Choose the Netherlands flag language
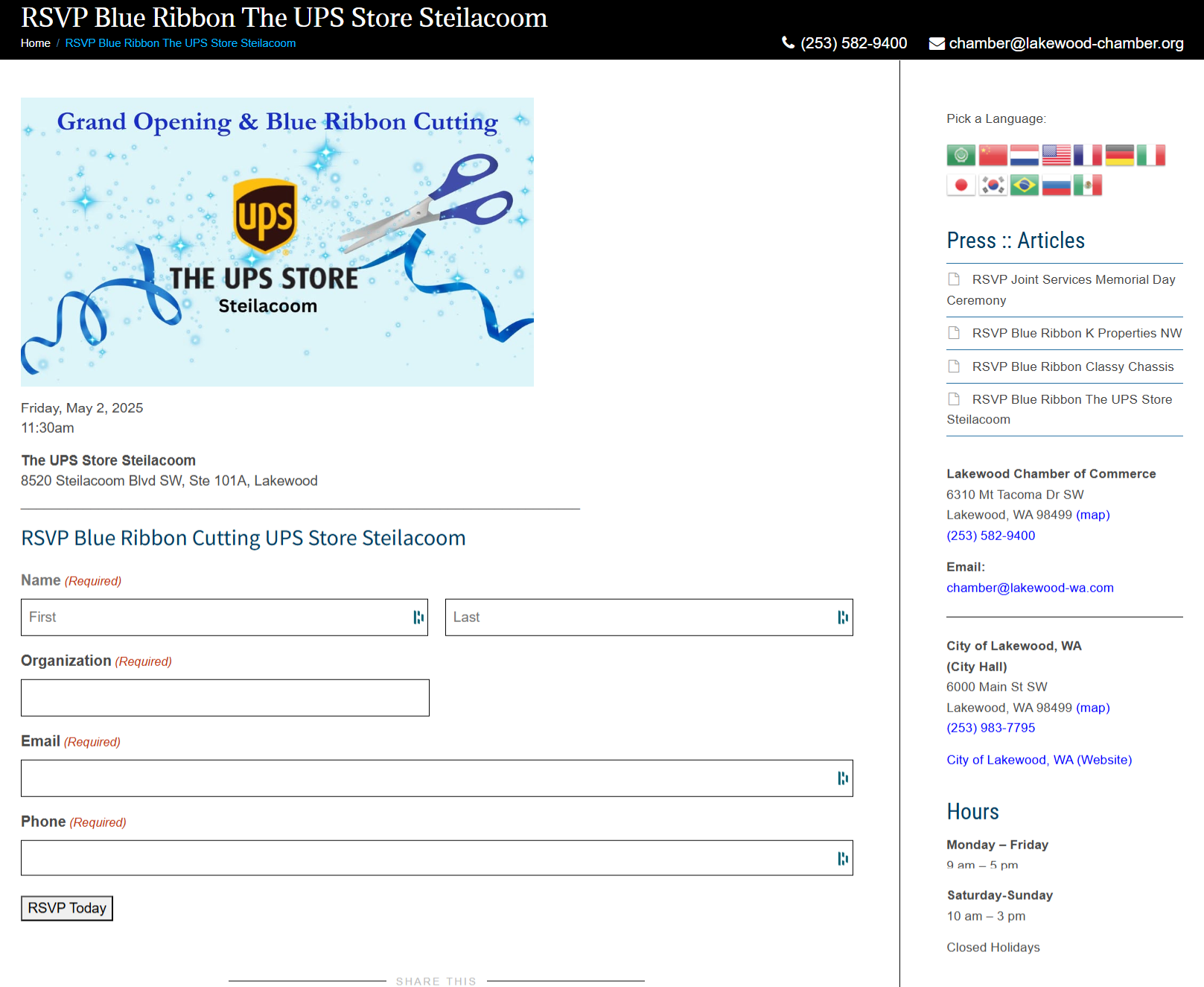Screen dimensions: 1204x987 (x=1024, y=155)
